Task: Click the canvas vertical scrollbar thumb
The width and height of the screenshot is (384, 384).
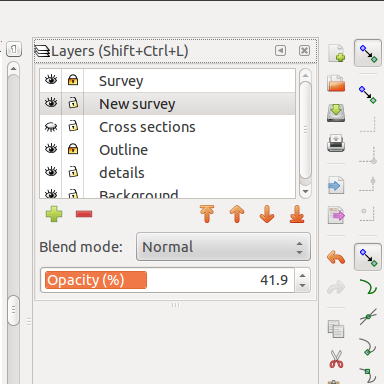Action: (13, 310)
